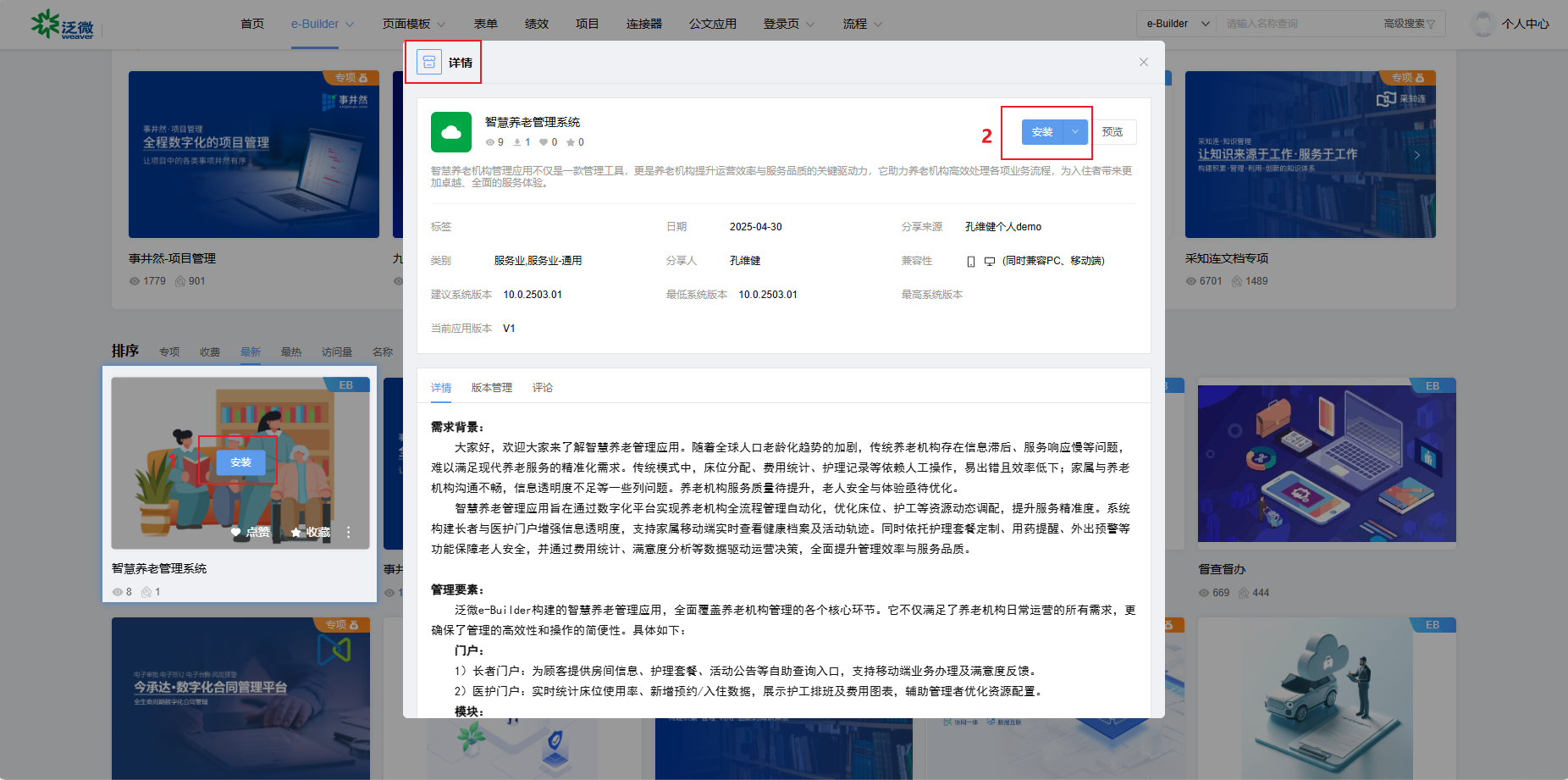This screenshot has height=780, width=1568.
Task: Click the views eye icon in dialog
Action: [489, 142]
